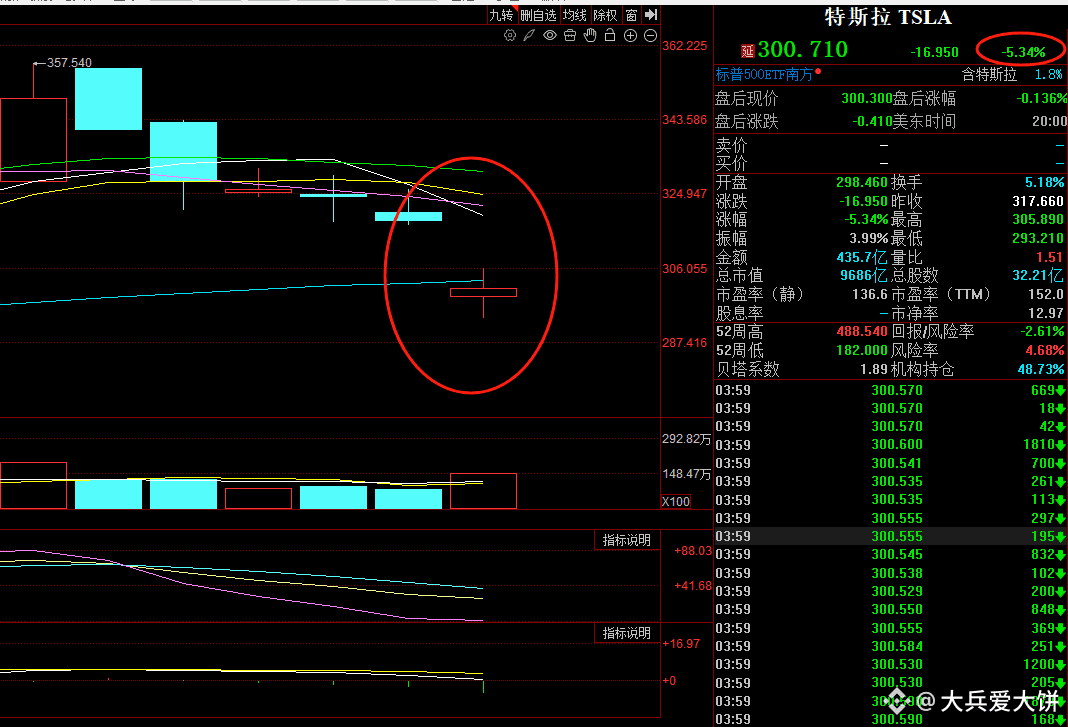The height and width of the screenshot is (727, 1068).
Task: Click 市盈率(TTM) value 152.0
Action: [1046, 294]
